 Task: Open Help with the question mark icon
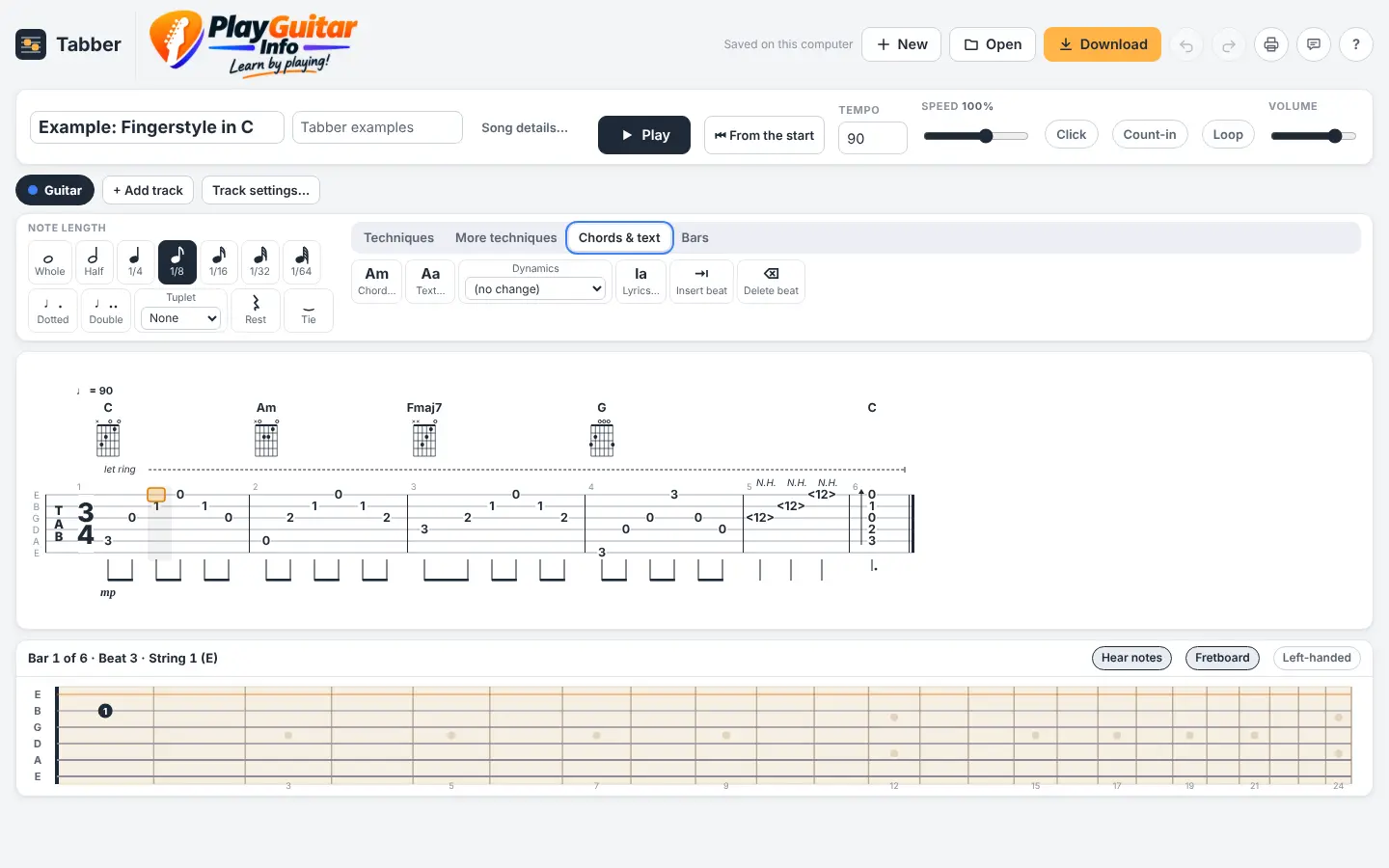[x=1356, y=44]
